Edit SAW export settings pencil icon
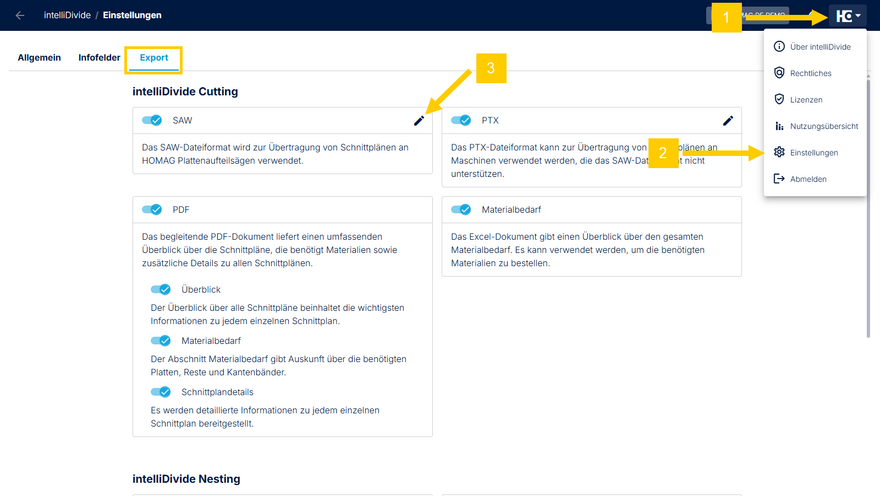The height and width of the screenshot is (496, 880). 419,121
